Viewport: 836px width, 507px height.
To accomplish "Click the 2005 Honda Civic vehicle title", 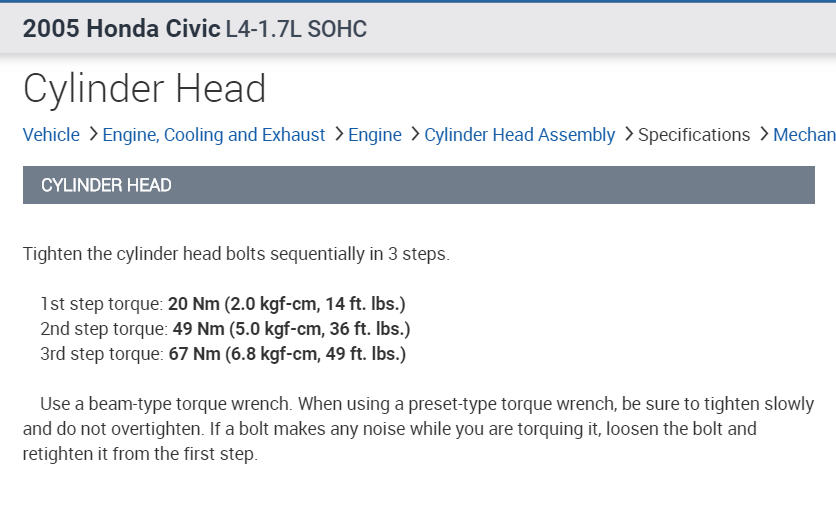I will (121, 29).
